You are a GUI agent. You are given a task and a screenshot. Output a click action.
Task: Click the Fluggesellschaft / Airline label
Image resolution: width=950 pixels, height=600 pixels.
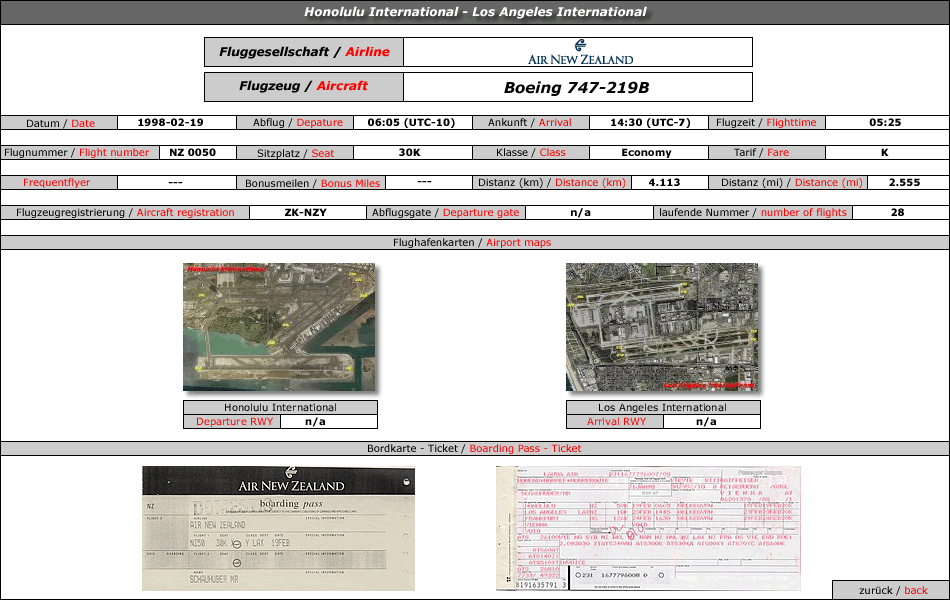point(304,52)
